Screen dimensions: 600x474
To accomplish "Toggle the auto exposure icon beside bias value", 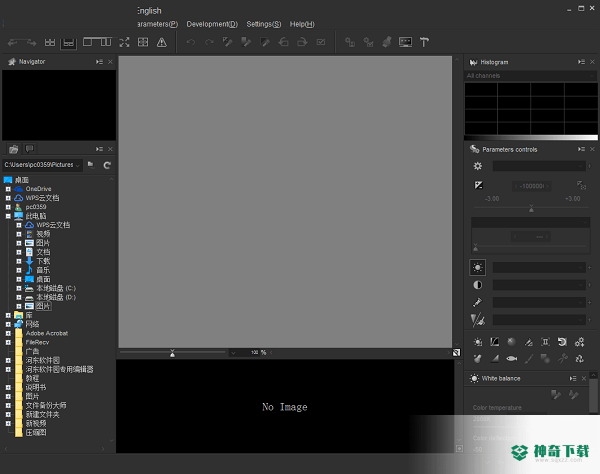I will coord(581,186).
